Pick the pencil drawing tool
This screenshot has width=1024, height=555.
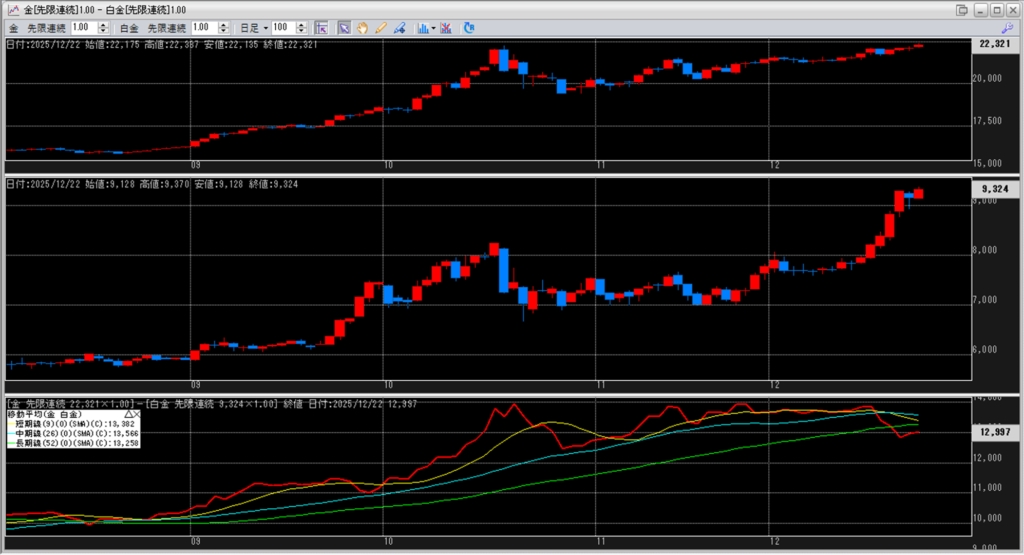pos(380,28)
